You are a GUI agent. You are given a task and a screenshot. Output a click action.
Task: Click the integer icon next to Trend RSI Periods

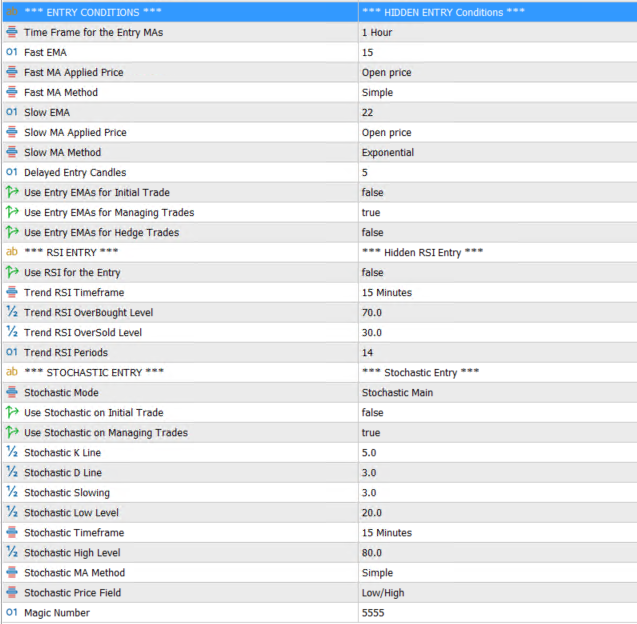[x=12, y=352]
